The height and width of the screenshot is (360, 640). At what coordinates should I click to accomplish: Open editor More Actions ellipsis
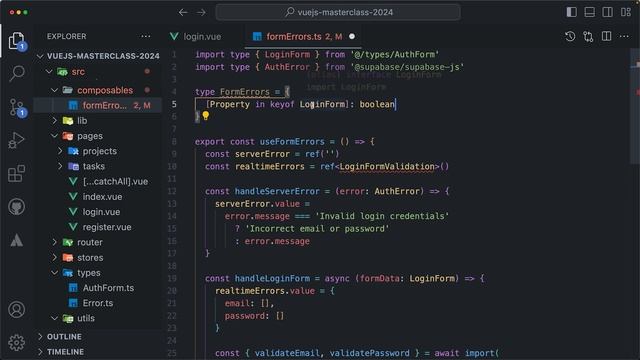pyautogui.click(x=624, y=36)
